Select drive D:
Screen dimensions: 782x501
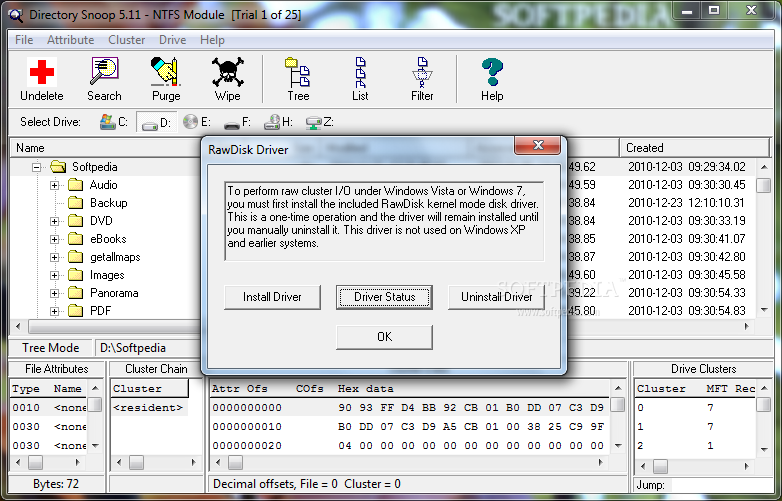[x=156, y=123]
